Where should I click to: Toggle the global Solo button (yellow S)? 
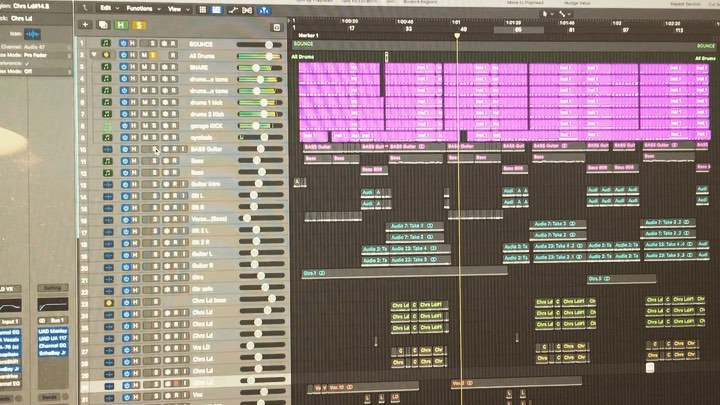pos(139,25)
